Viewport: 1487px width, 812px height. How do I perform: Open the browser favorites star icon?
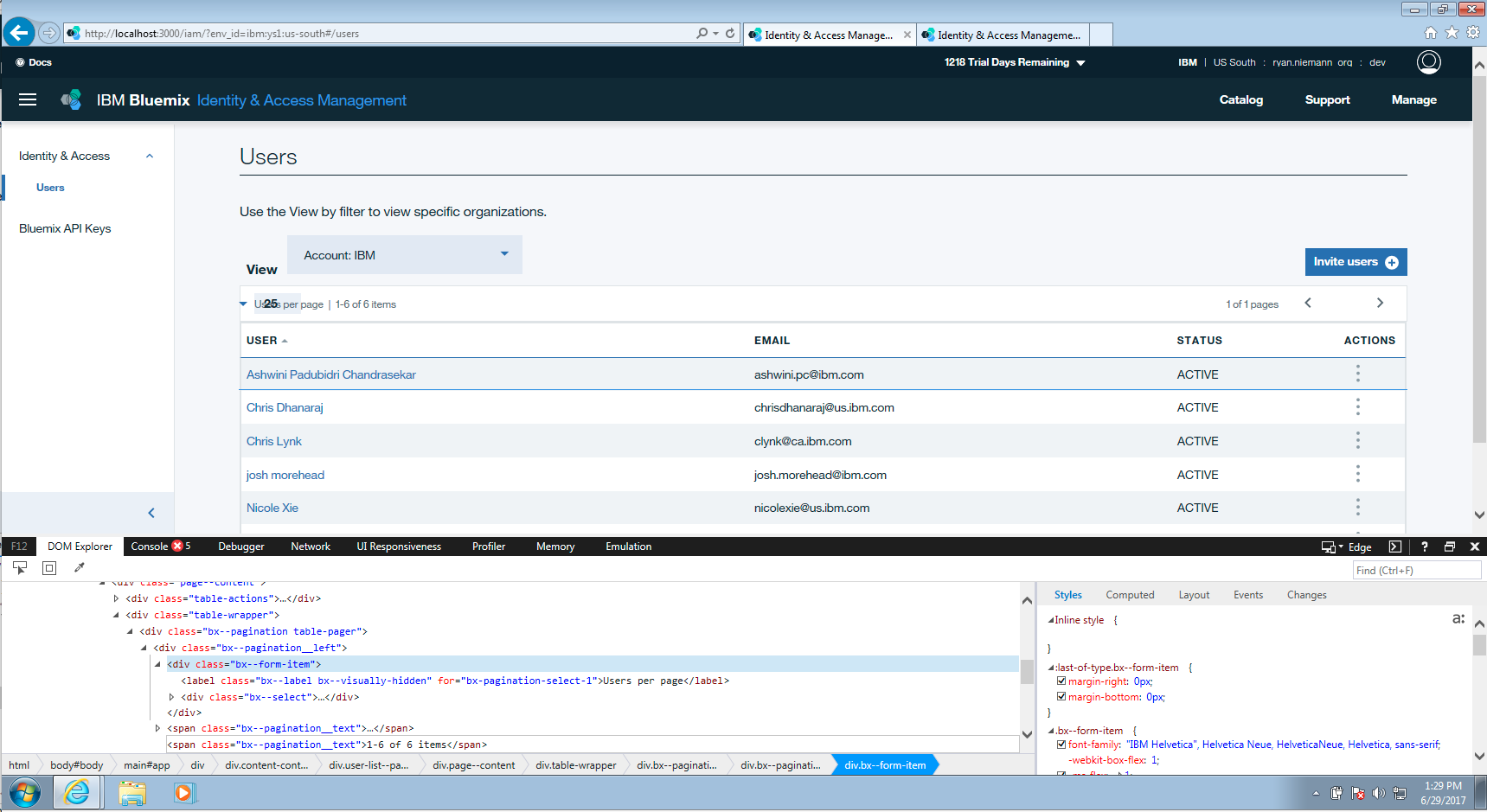[1452, 33]
